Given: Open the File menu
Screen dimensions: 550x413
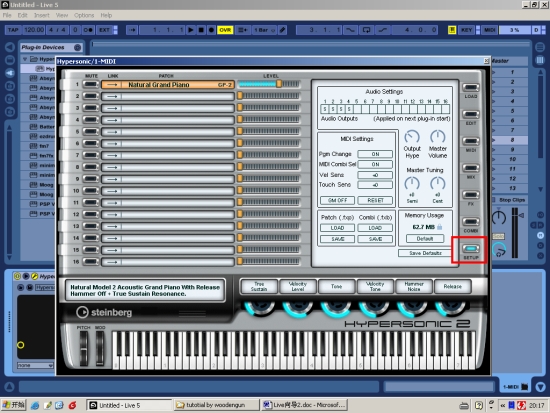Looking at the screenshot, I should pos(7,15).
